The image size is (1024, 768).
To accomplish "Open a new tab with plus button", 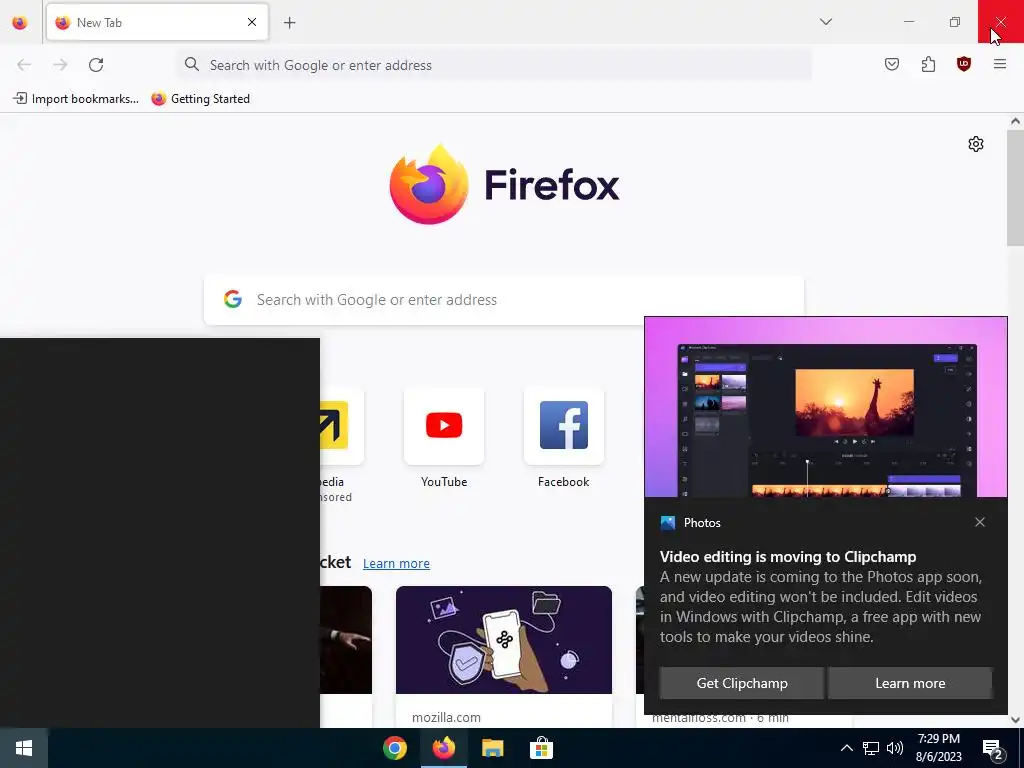I will point(290,23).
